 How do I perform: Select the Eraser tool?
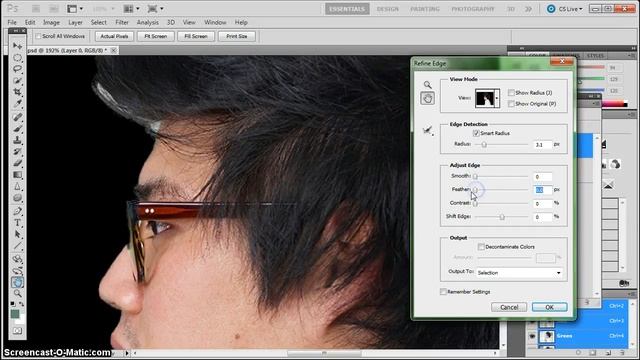click(x=17, y=163)
